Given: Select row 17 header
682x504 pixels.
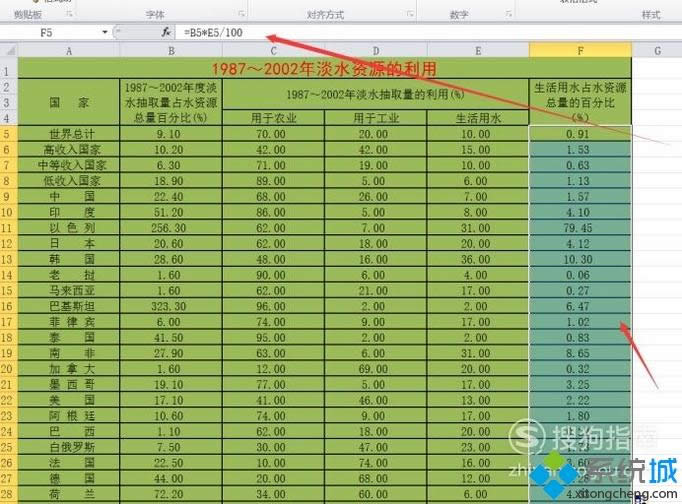Looking at the screenshot, I should tap(9, 323).
